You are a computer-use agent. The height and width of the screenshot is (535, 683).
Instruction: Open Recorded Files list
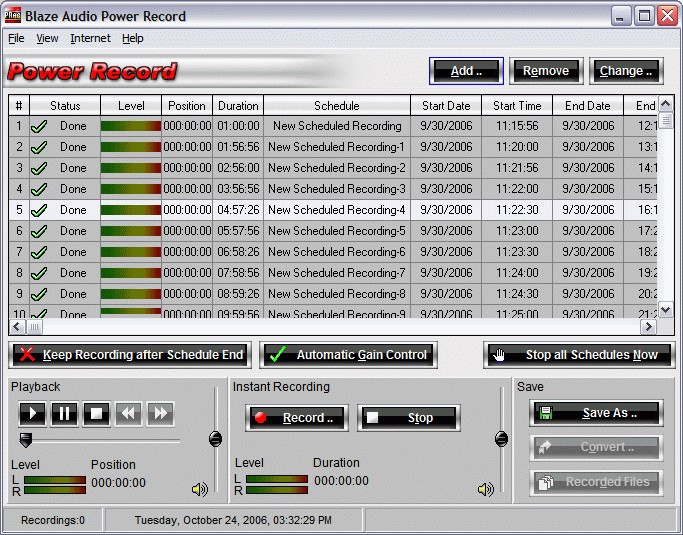596,482
